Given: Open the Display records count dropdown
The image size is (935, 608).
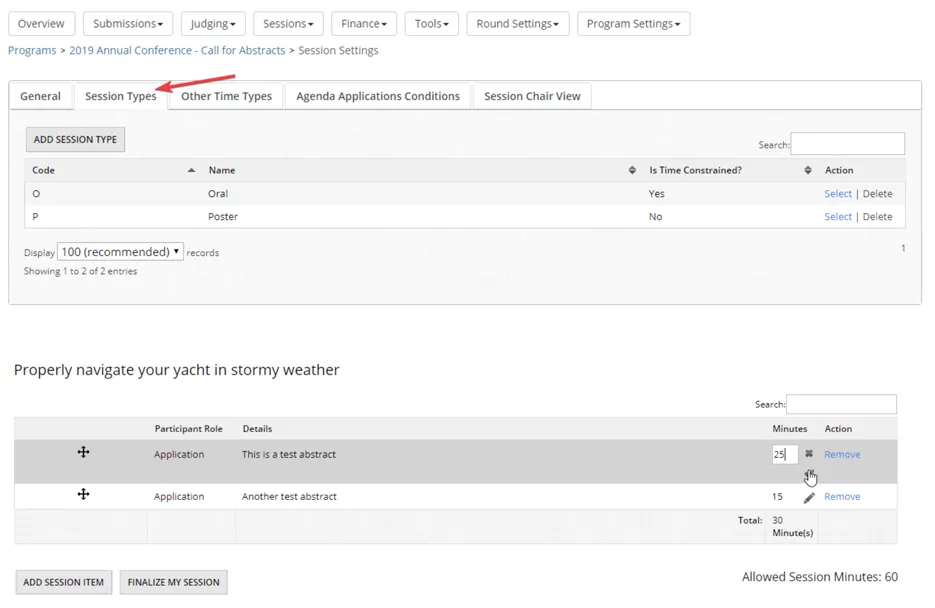Looking at the screenshot, I should [x=120, y=252].
